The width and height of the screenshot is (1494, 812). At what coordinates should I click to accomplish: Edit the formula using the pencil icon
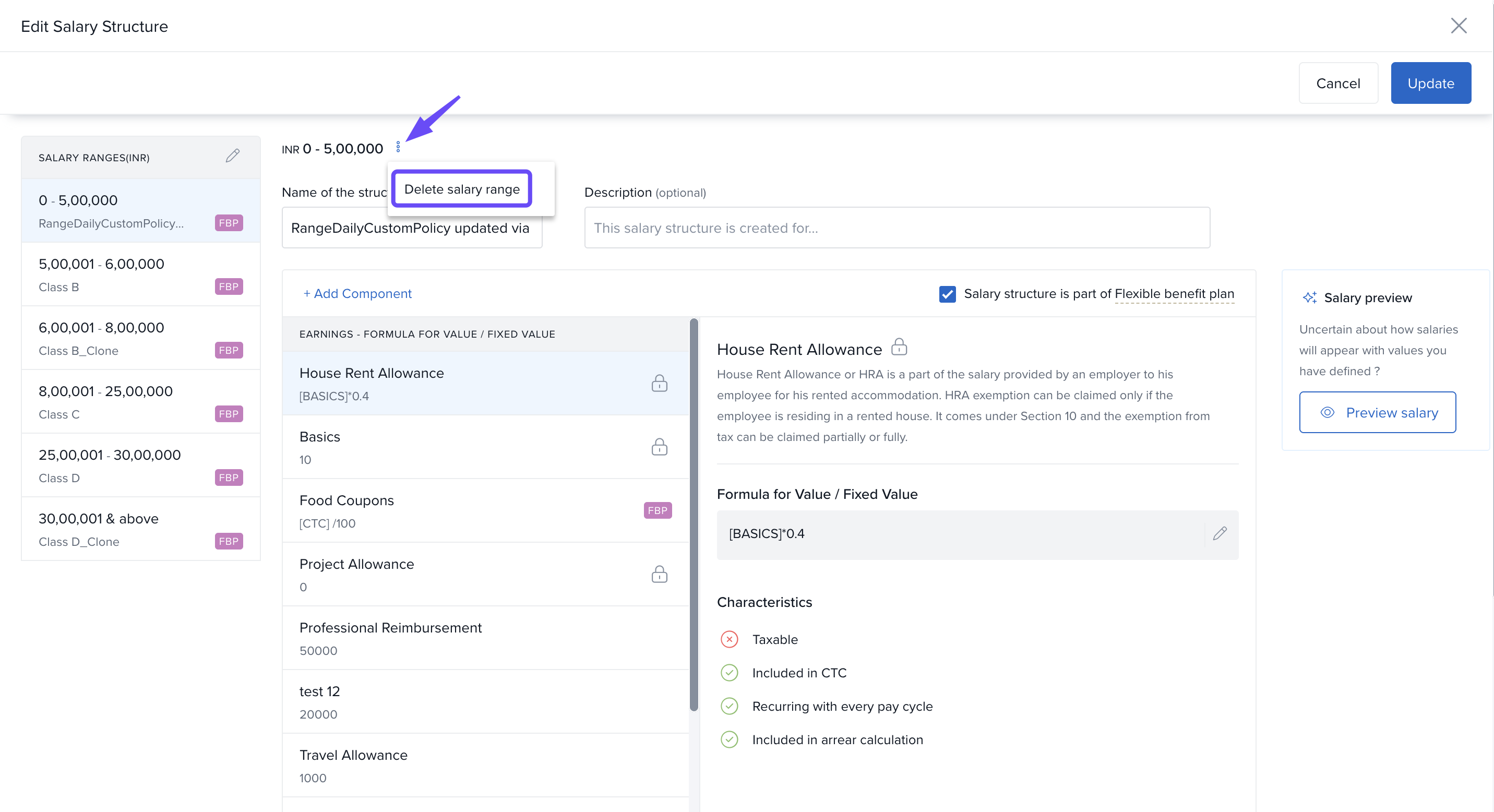1220,534
